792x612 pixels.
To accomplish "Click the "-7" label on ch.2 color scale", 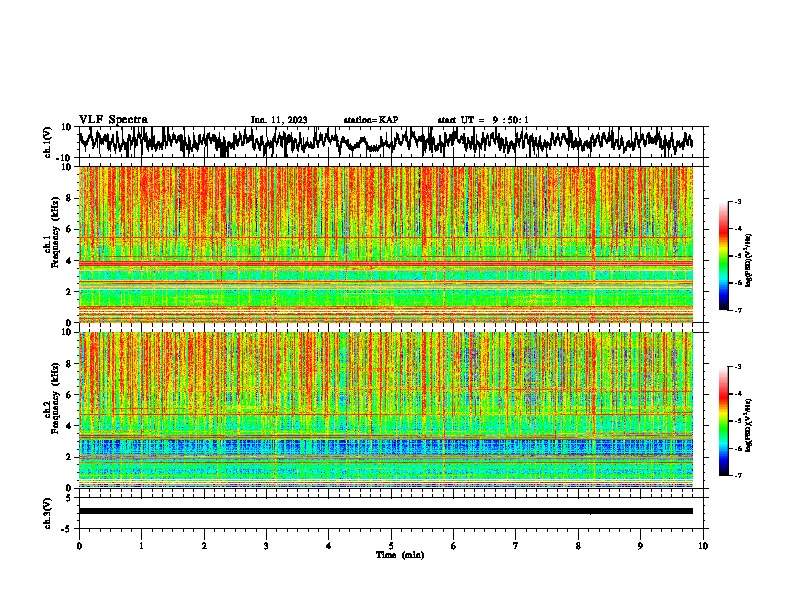I will pos(738,475).
